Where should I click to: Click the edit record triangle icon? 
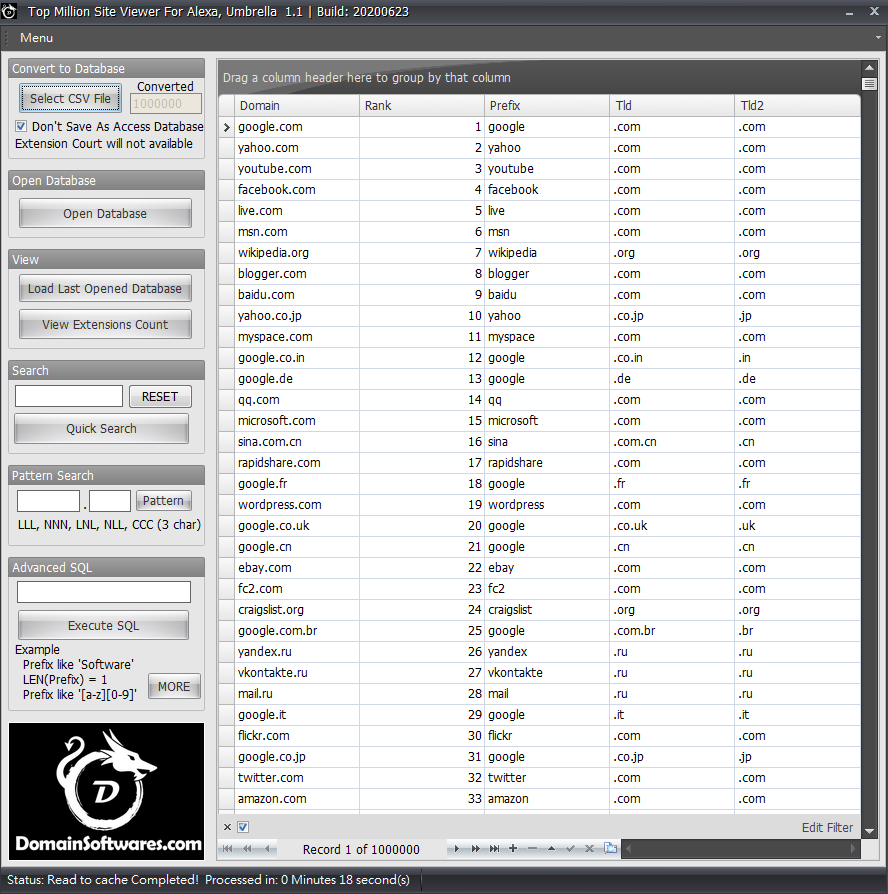(x=552, y=848)
